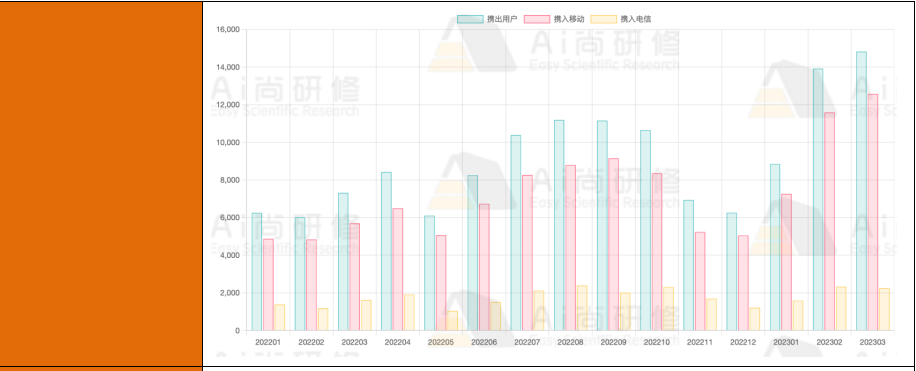Click the y-axis value 12,000
Viewport: 916px width, 371px height.
(x=228, y=105)
